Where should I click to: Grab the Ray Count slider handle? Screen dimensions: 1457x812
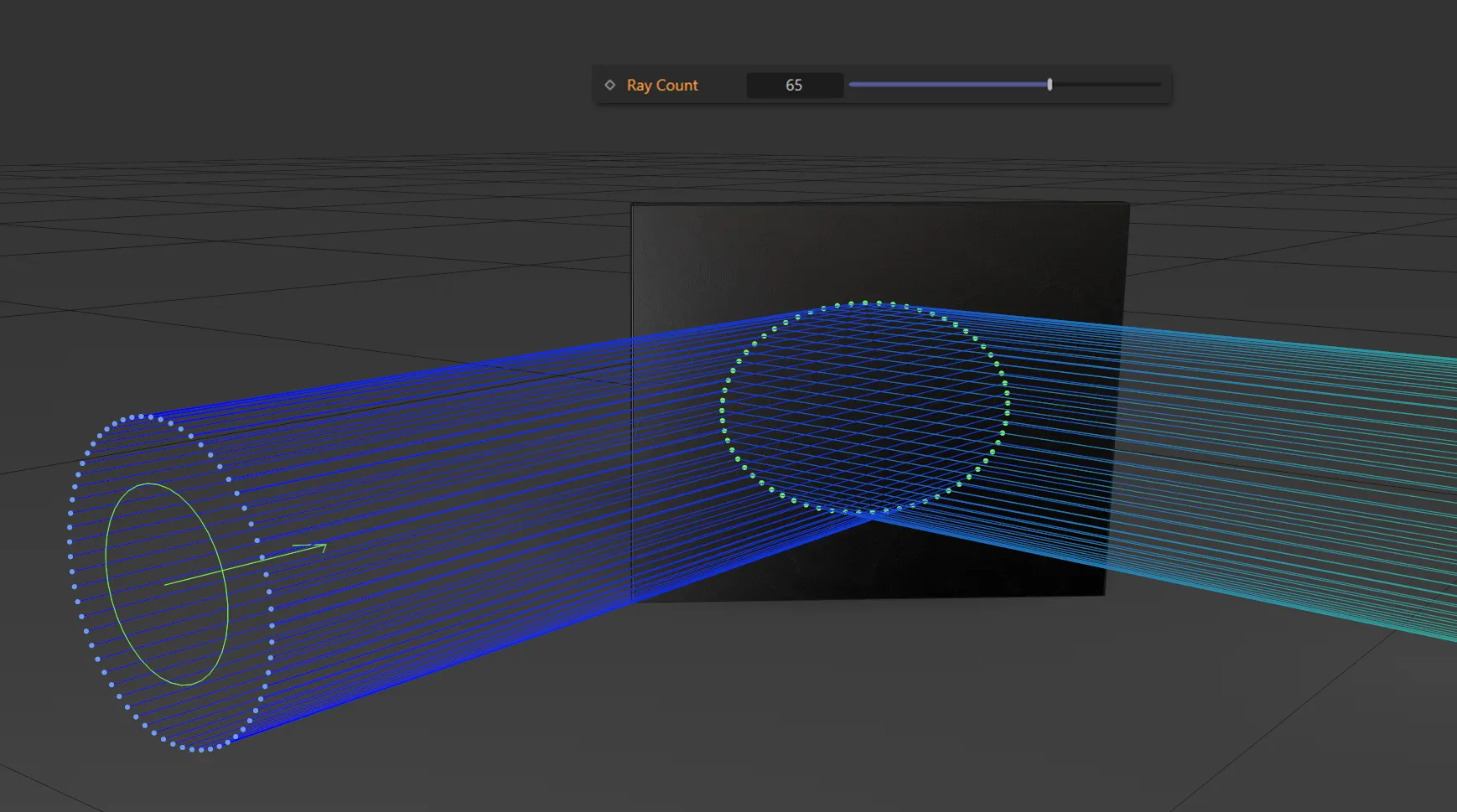tap(1050, 85)
